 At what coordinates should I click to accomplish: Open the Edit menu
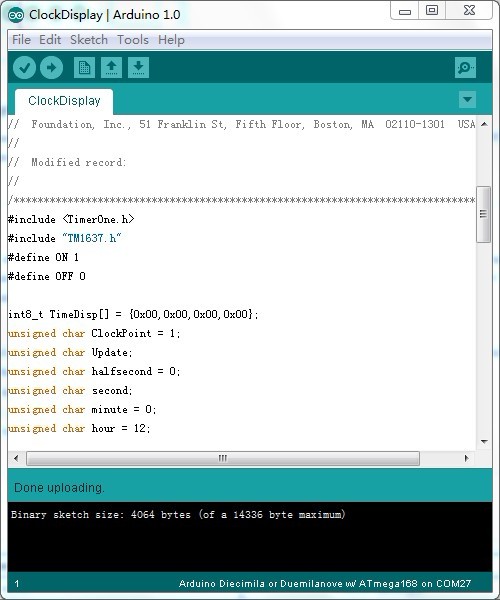click(x=50, y=40)
